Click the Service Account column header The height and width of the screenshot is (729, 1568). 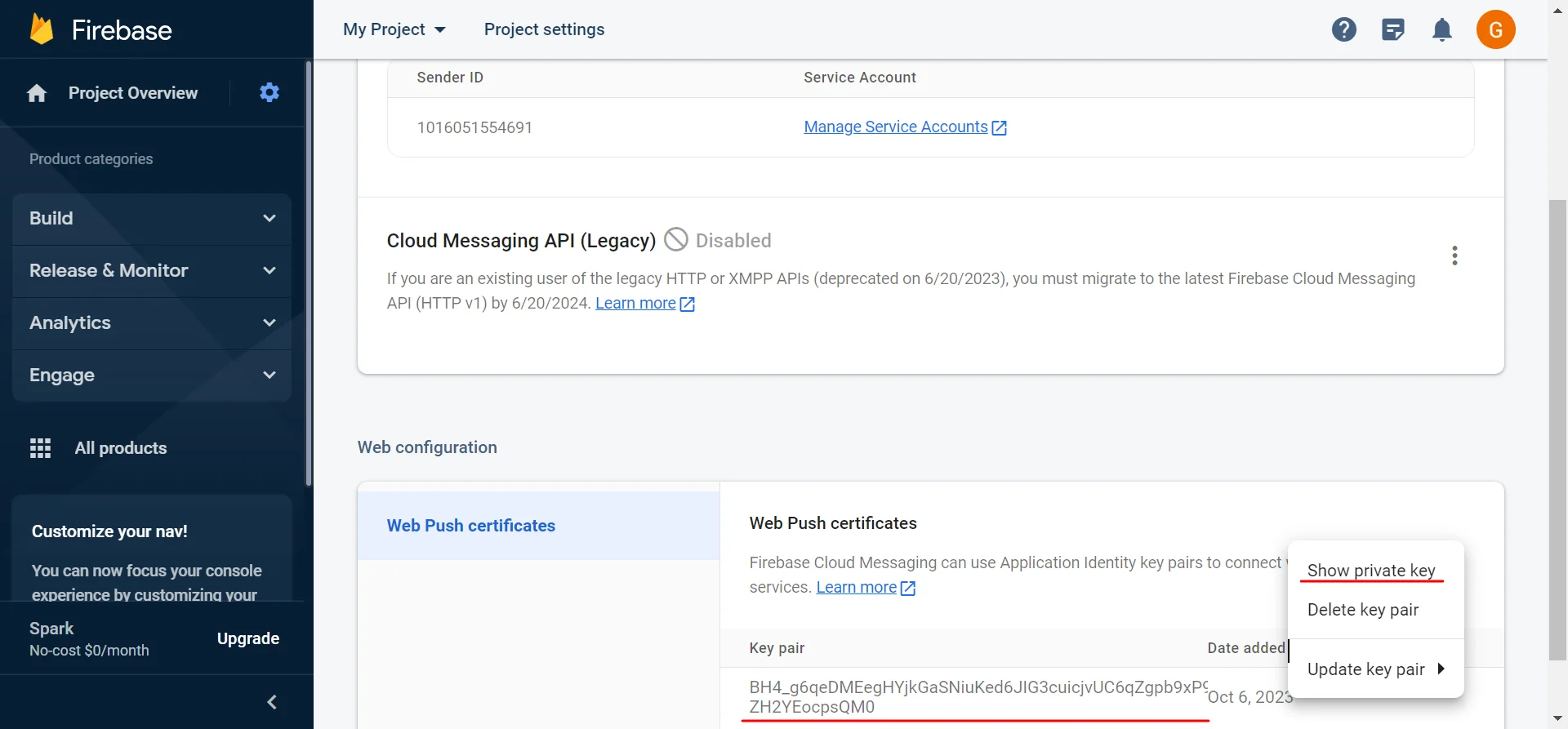click(860, 78)
